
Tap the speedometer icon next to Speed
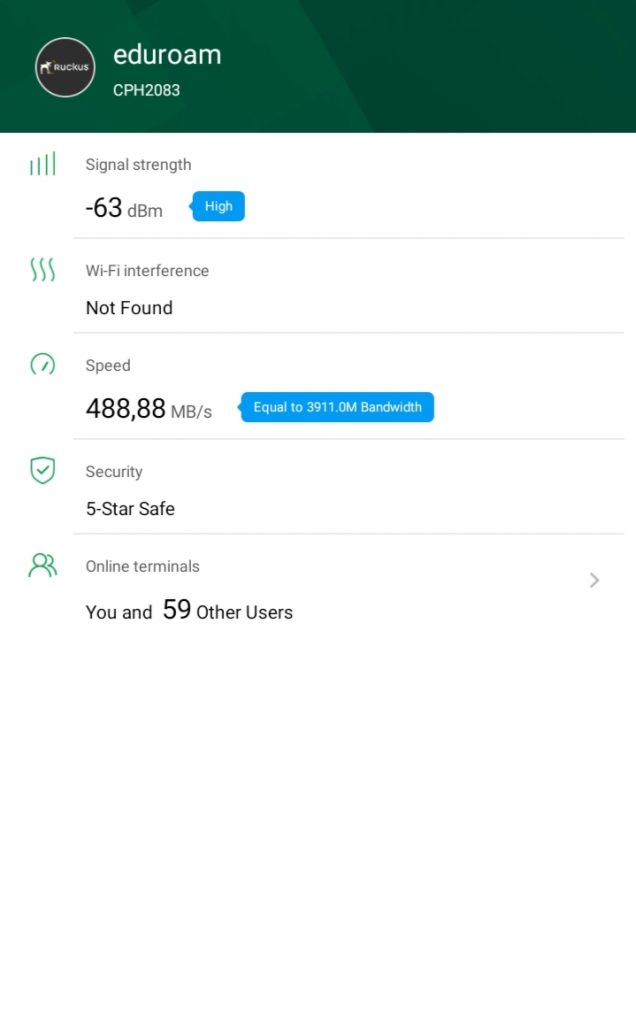[42, 364]
